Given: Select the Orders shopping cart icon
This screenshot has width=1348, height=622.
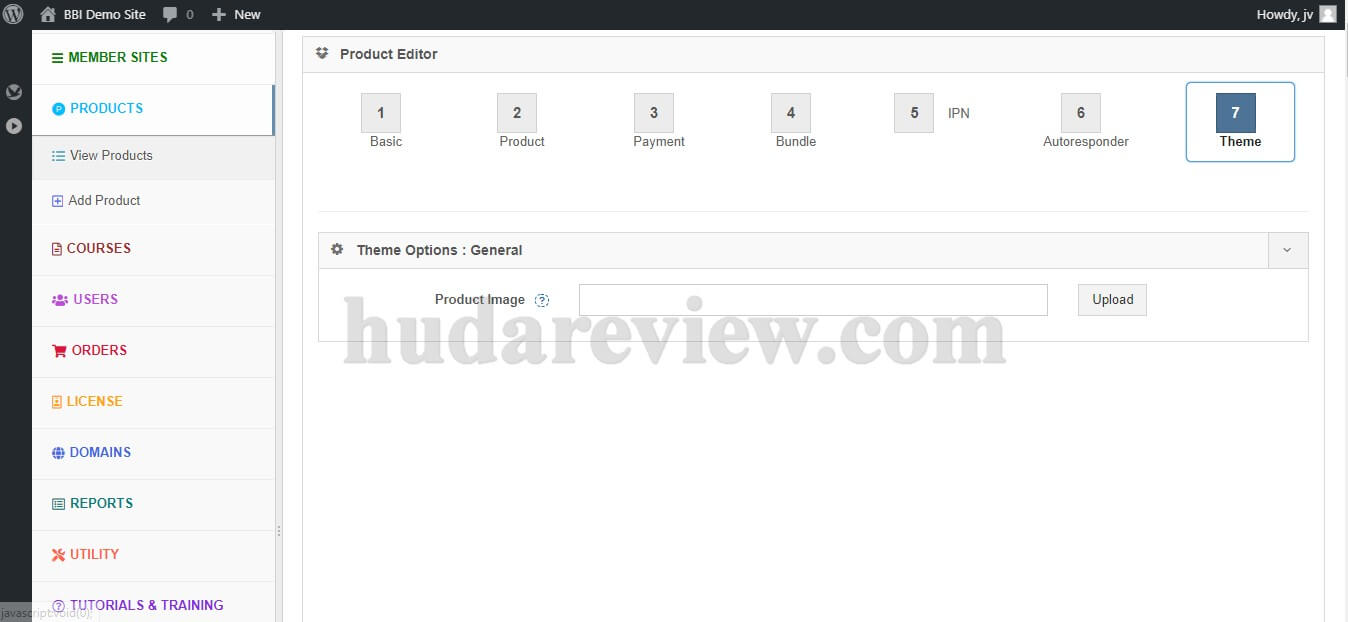Looking at the screenshot, I should click(58, 350).
